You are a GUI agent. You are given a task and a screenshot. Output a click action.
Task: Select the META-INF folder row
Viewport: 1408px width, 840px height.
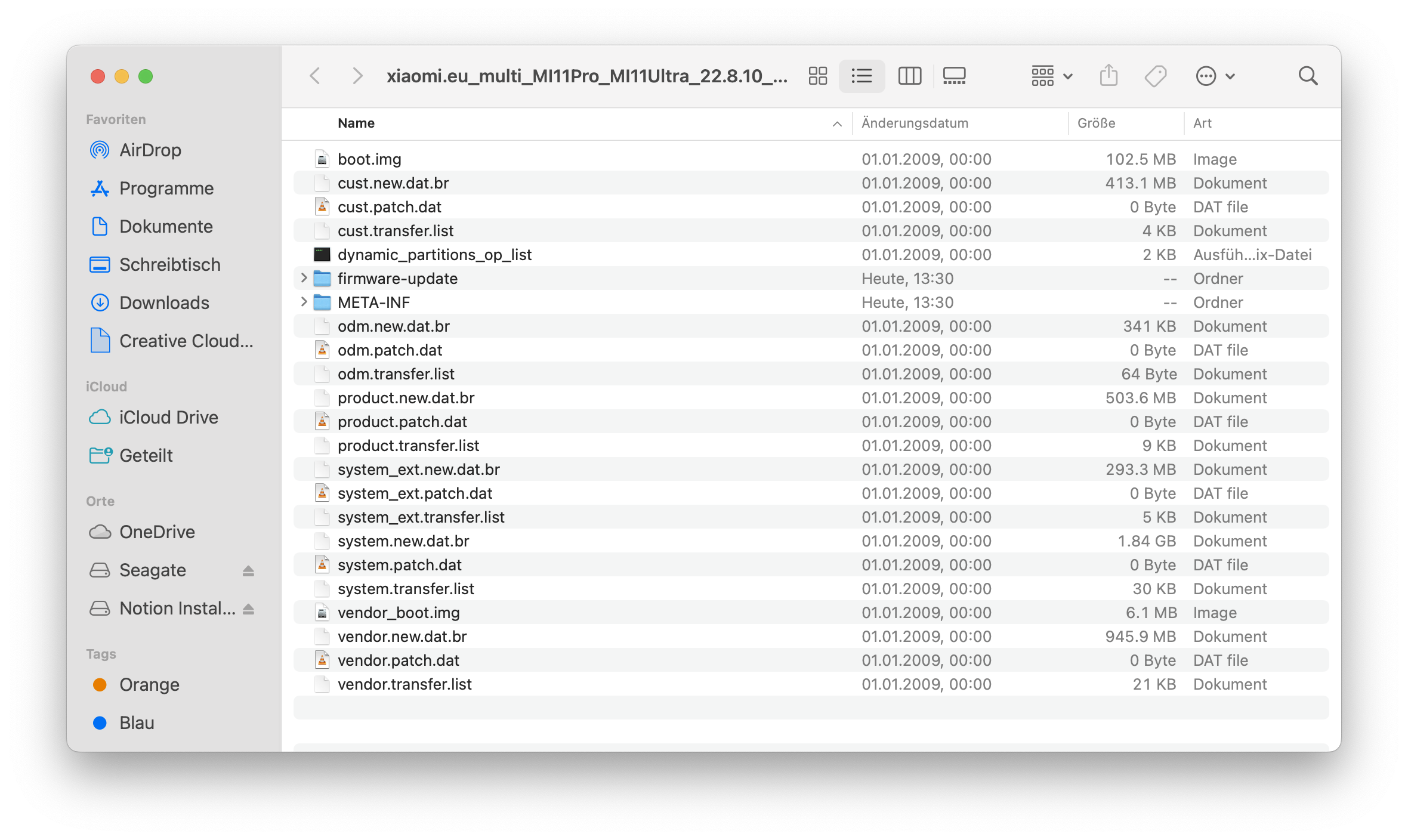(811, 302)
